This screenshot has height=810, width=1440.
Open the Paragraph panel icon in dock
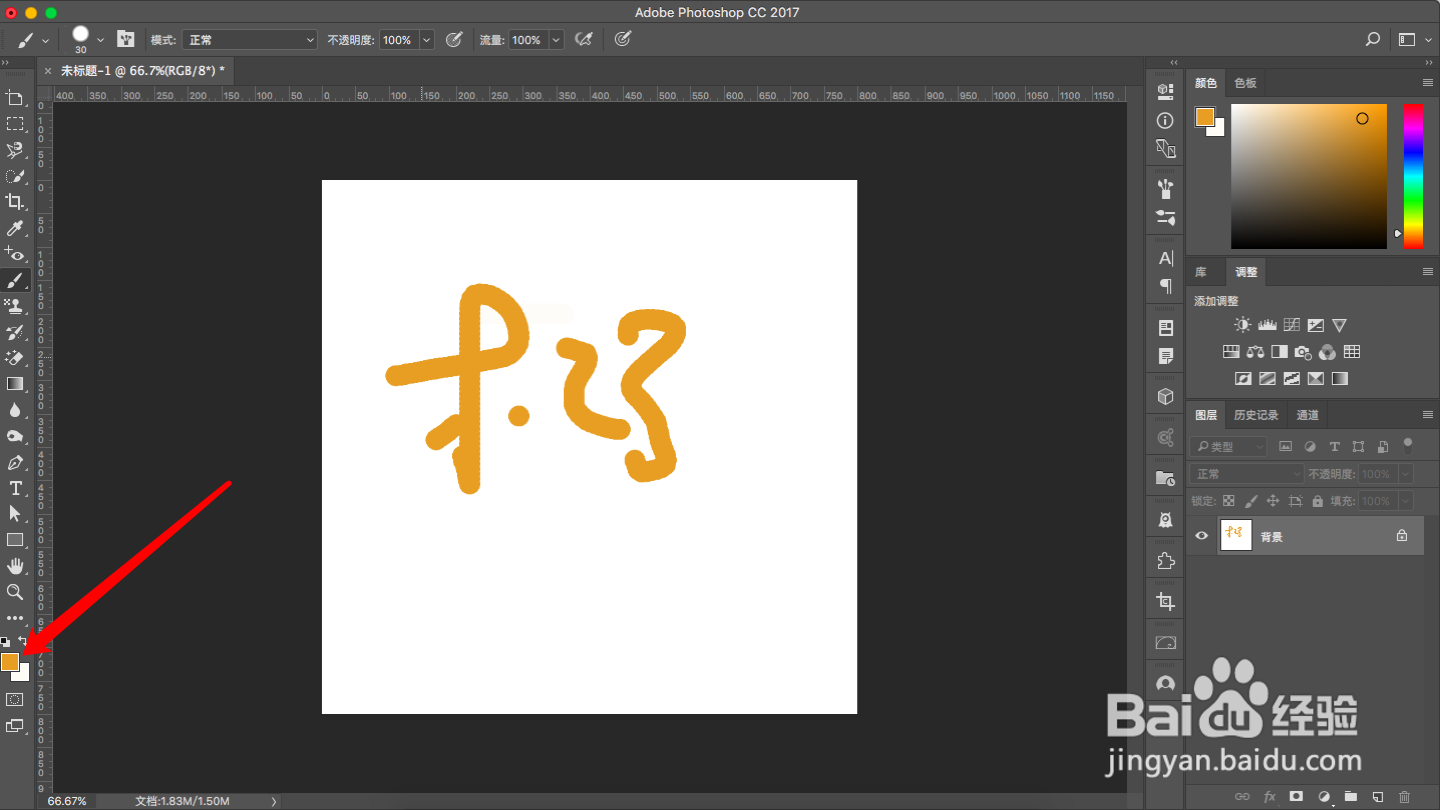pos(1165,286)
